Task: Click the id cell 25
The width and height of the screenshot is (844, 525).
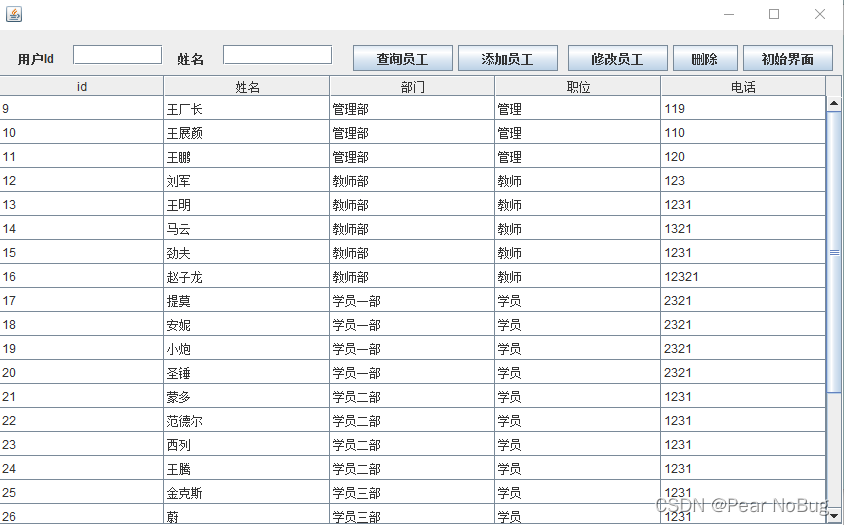Action: [x=81, y=493]
